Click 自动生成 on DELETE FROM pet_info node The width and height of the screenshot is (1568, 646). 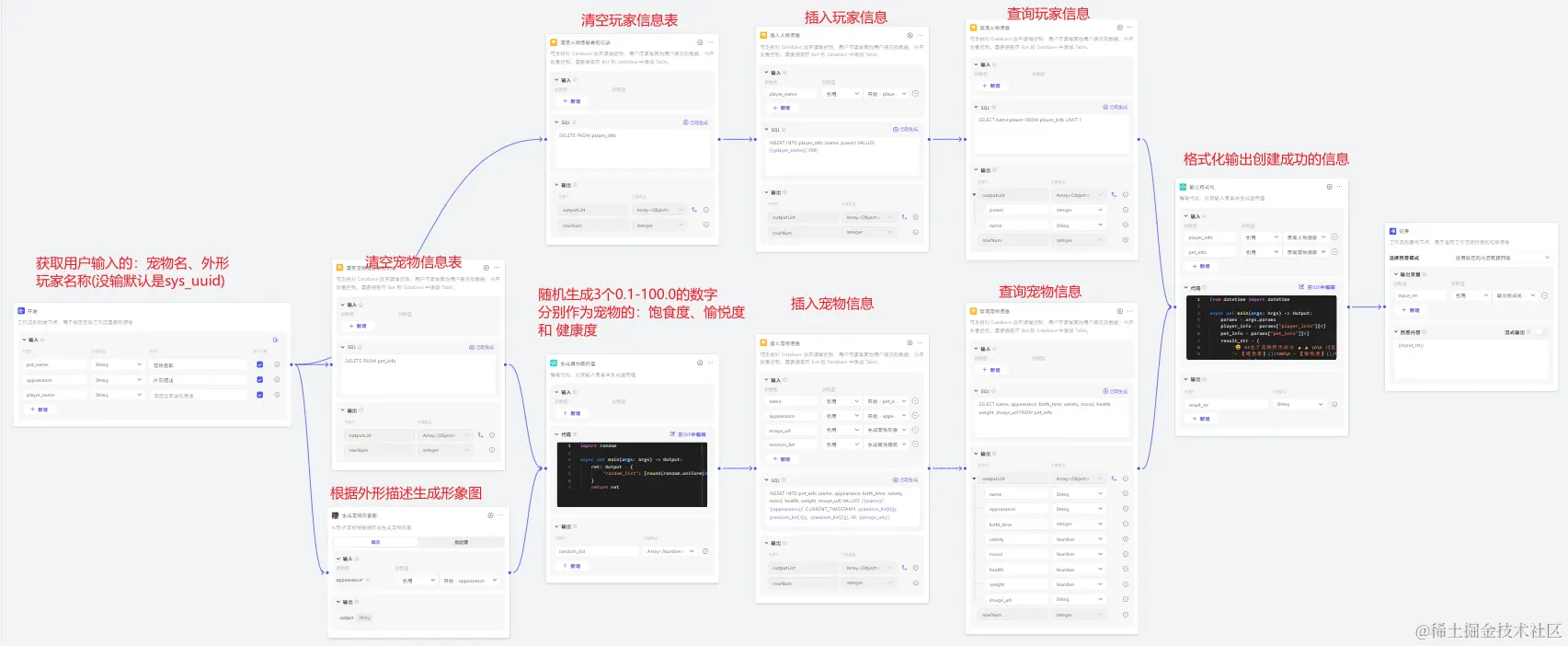482,347
